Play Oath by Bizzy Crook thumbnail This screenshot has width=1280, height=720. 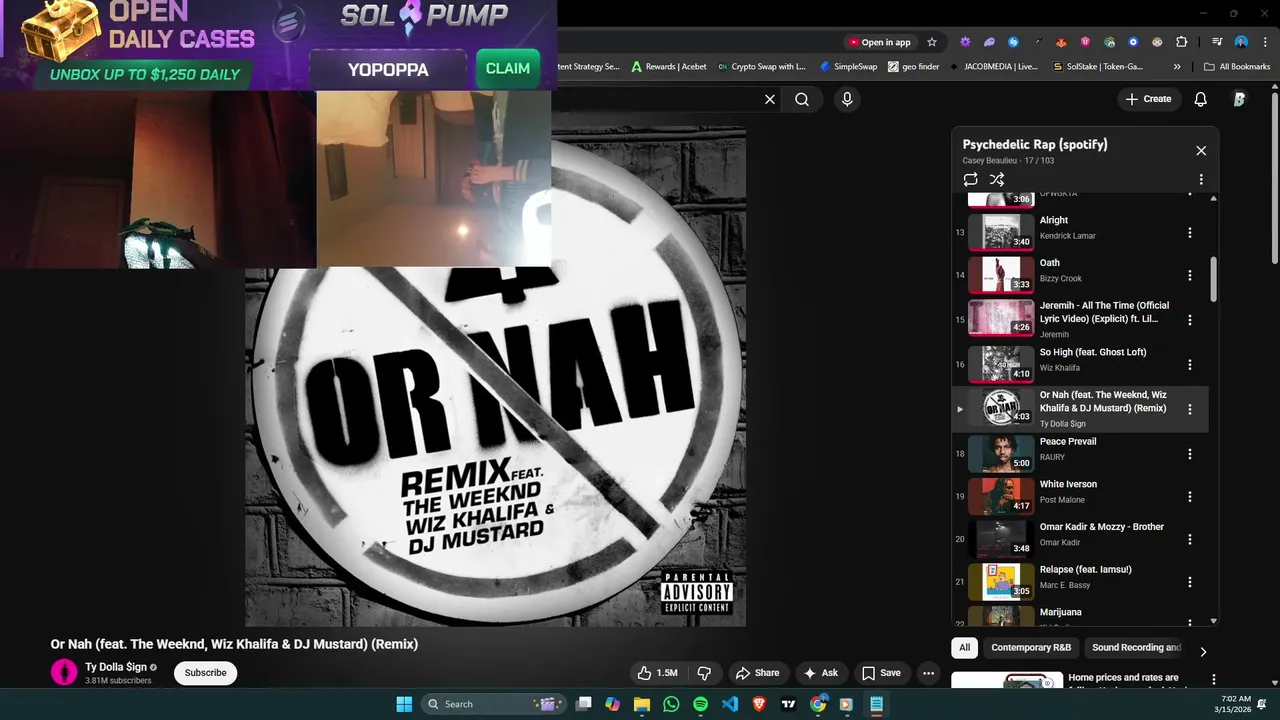(1001, 274)
